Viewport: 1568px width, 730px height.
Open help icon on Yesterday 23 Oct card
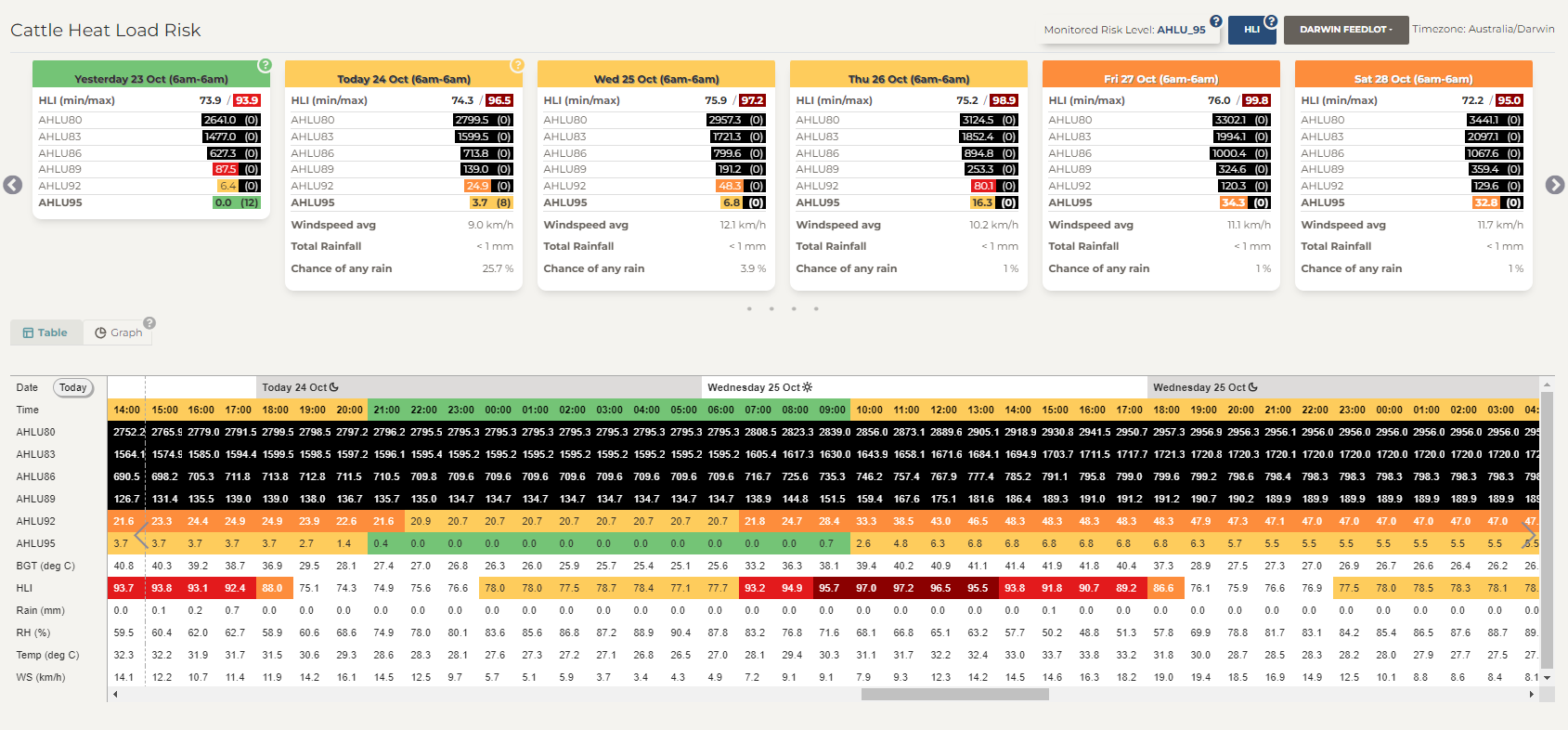click(265, 66)
